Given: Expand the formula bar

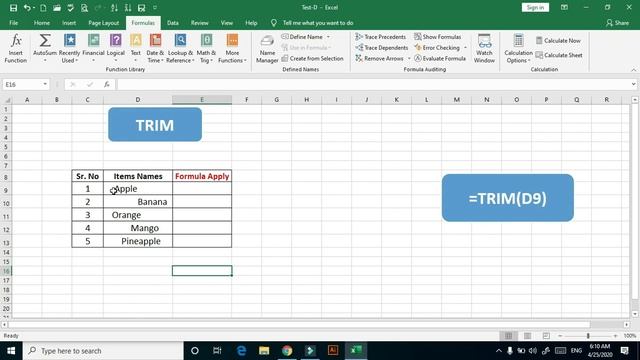Looking at the screenshot, I should coord(633,84).
